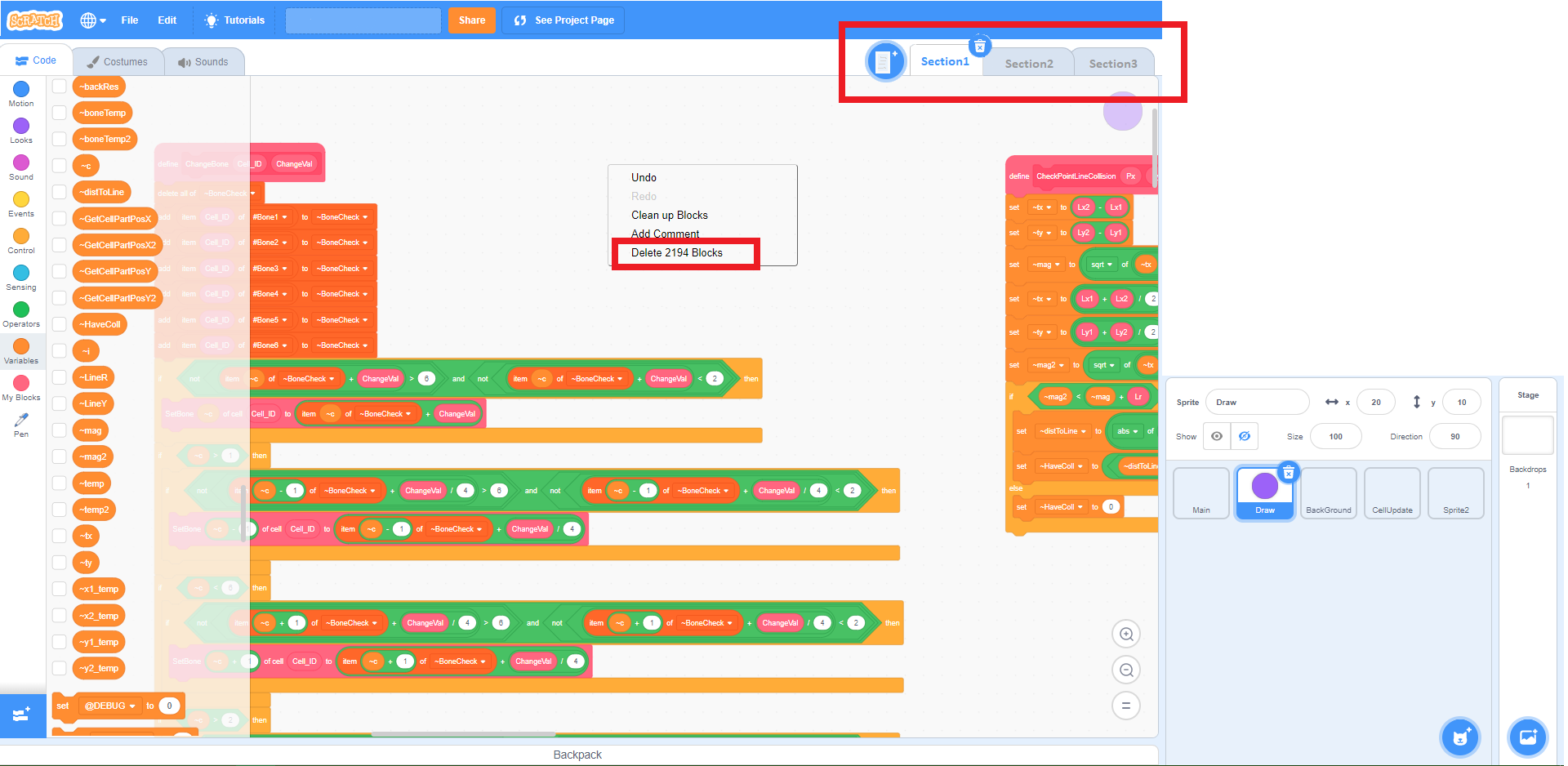Tick the ~backRes variable checkbox
1568x766 pixels.
pos(60,87)
